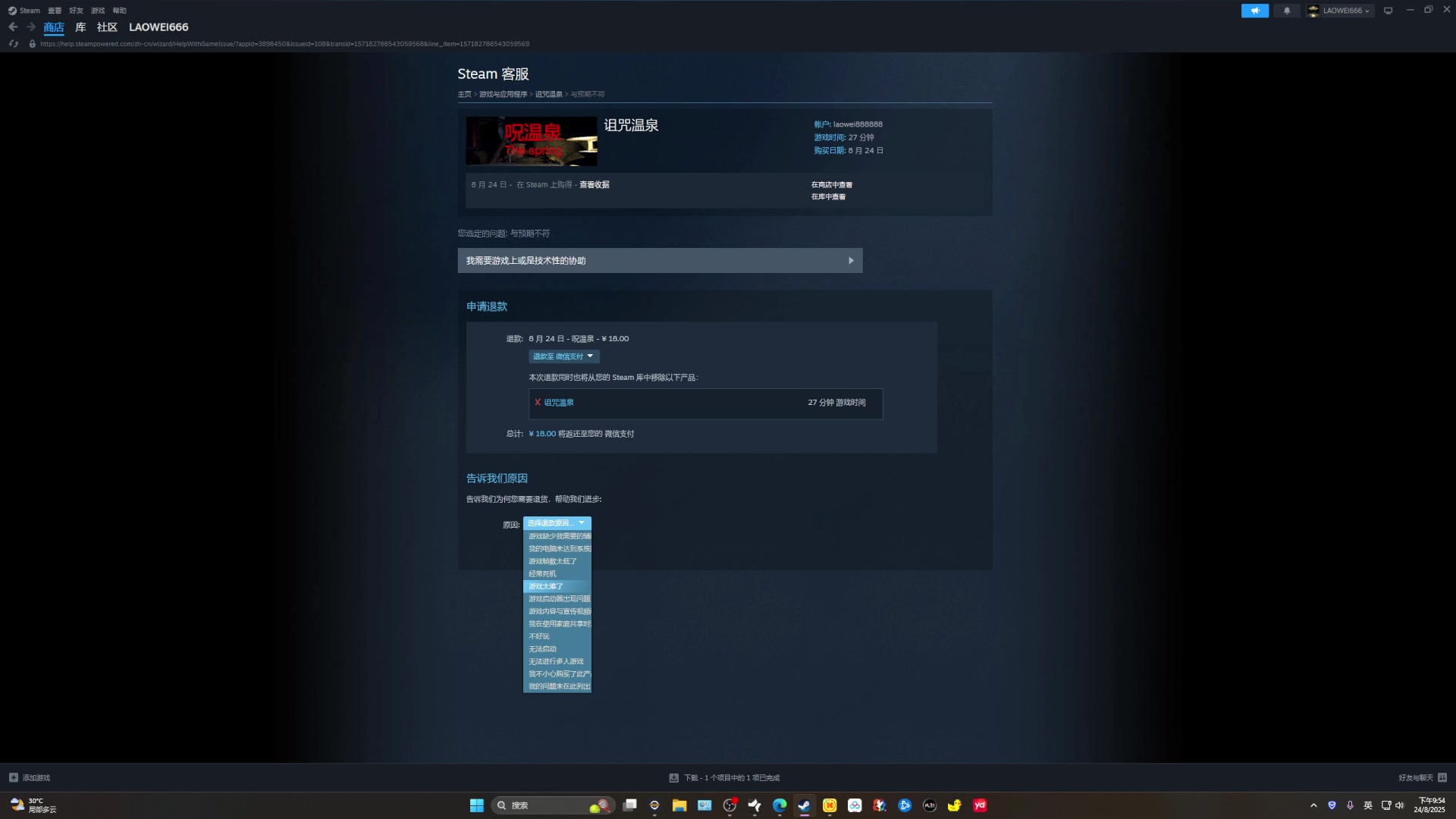Click the padlock icon beside the URL
The image size is (1456, 819).
point(32,44)
